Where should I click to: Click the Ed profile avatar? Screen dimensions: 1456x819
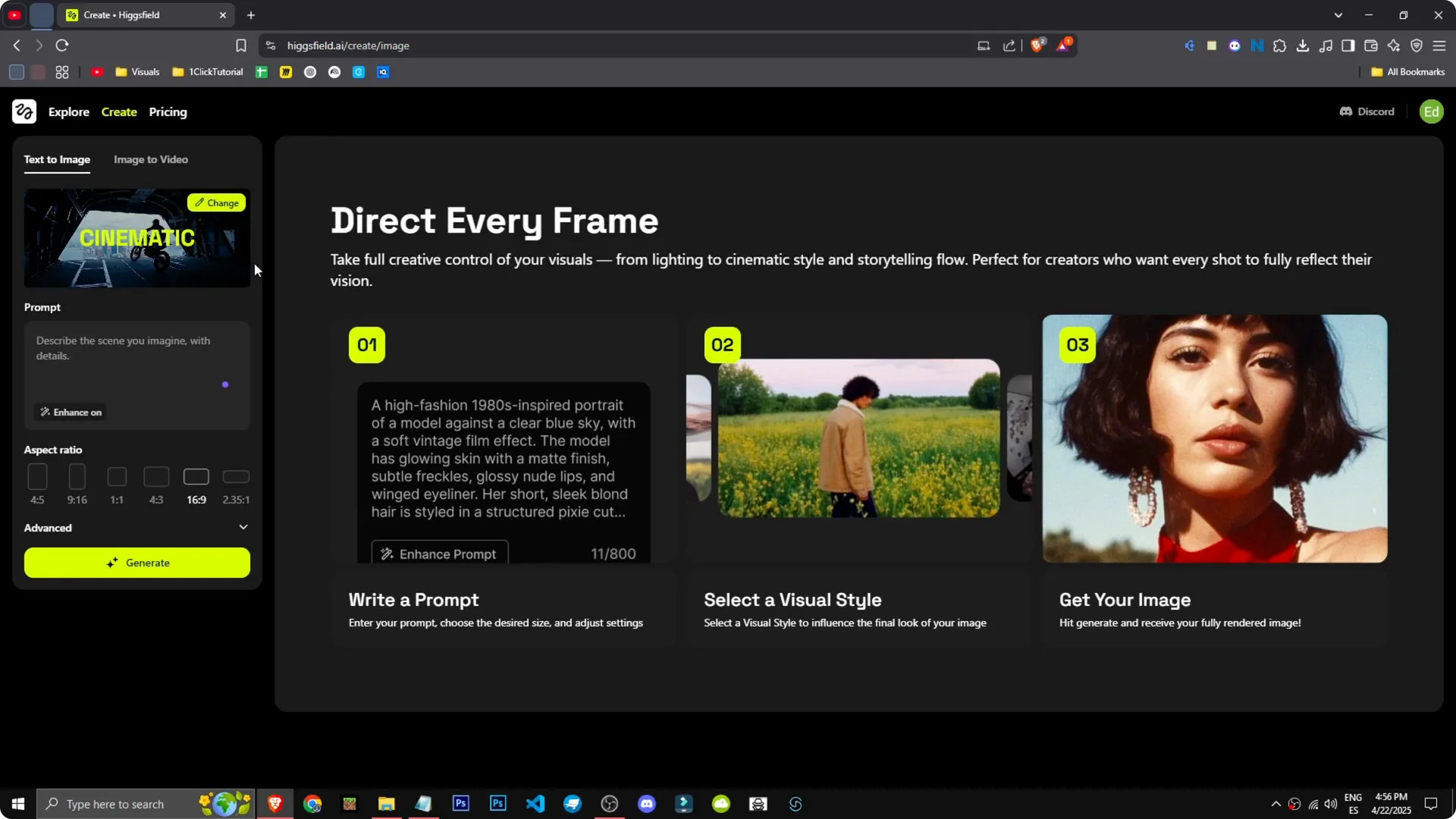tap(1431, 111)
